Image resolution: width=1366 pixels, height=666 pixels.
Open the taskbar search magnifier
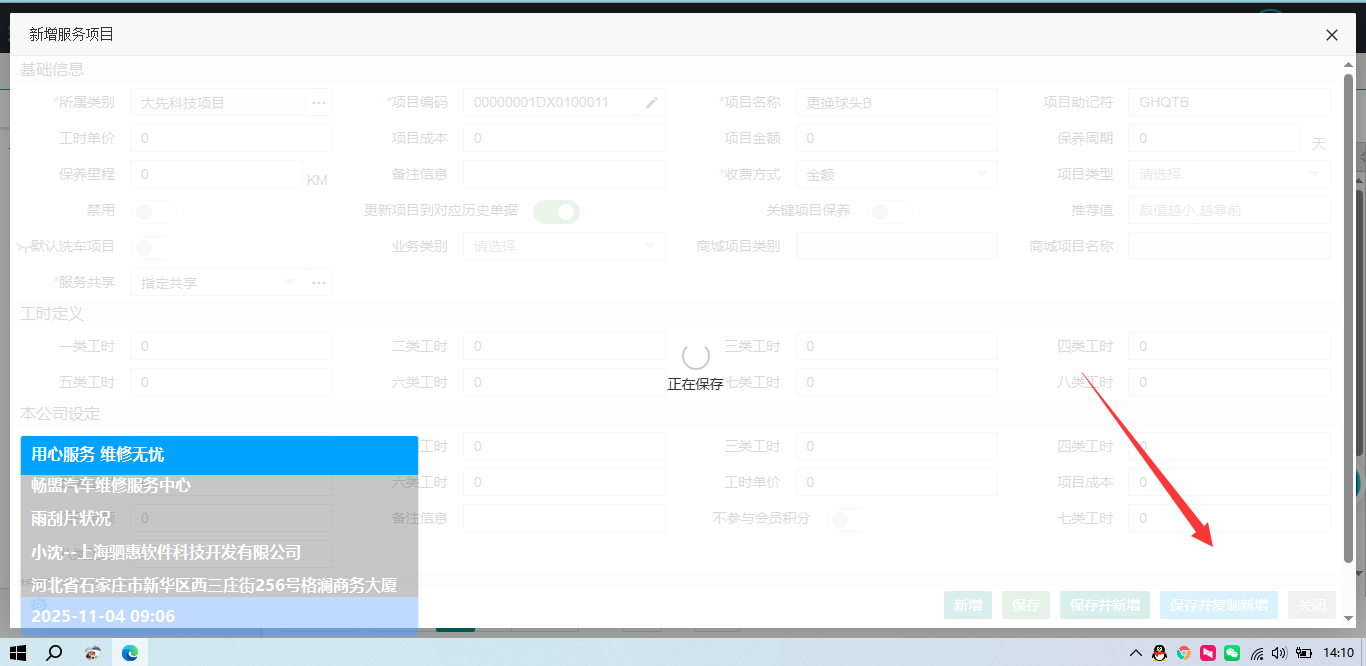pyautogui.click(x=54, y=653)
